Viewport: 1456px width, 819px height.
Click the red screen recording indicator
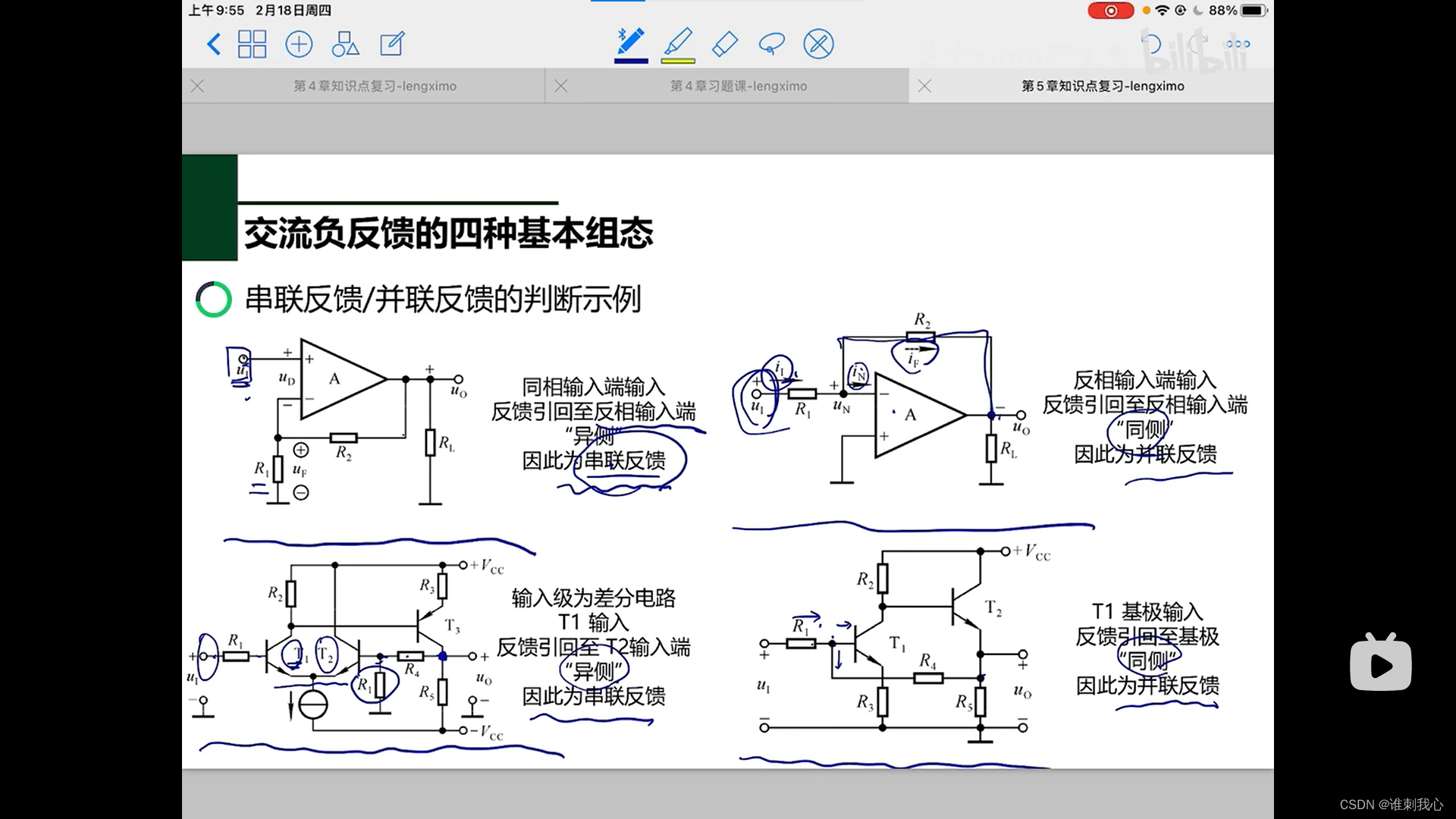1110,11
